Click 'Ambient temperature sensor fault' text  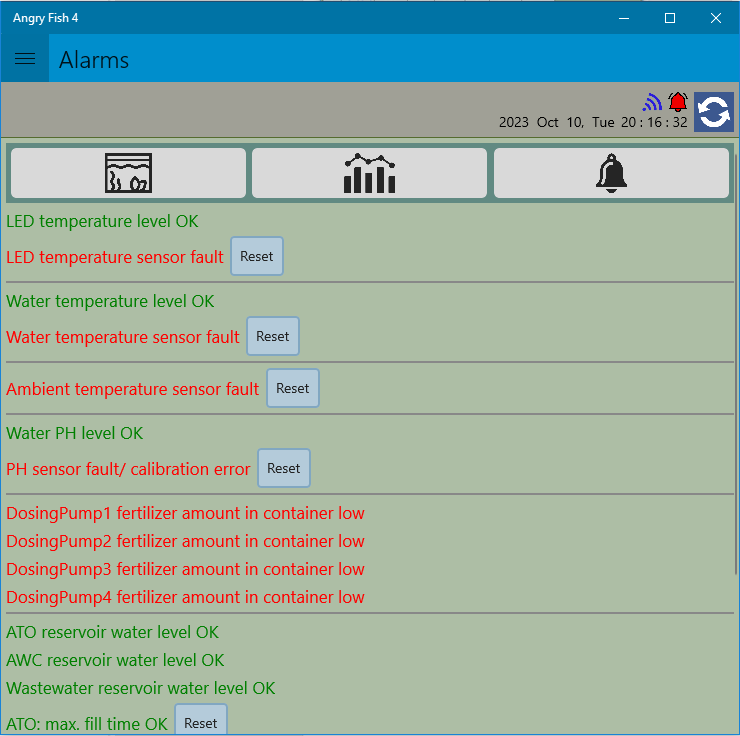pyautogui.click(x=133, y=389)
